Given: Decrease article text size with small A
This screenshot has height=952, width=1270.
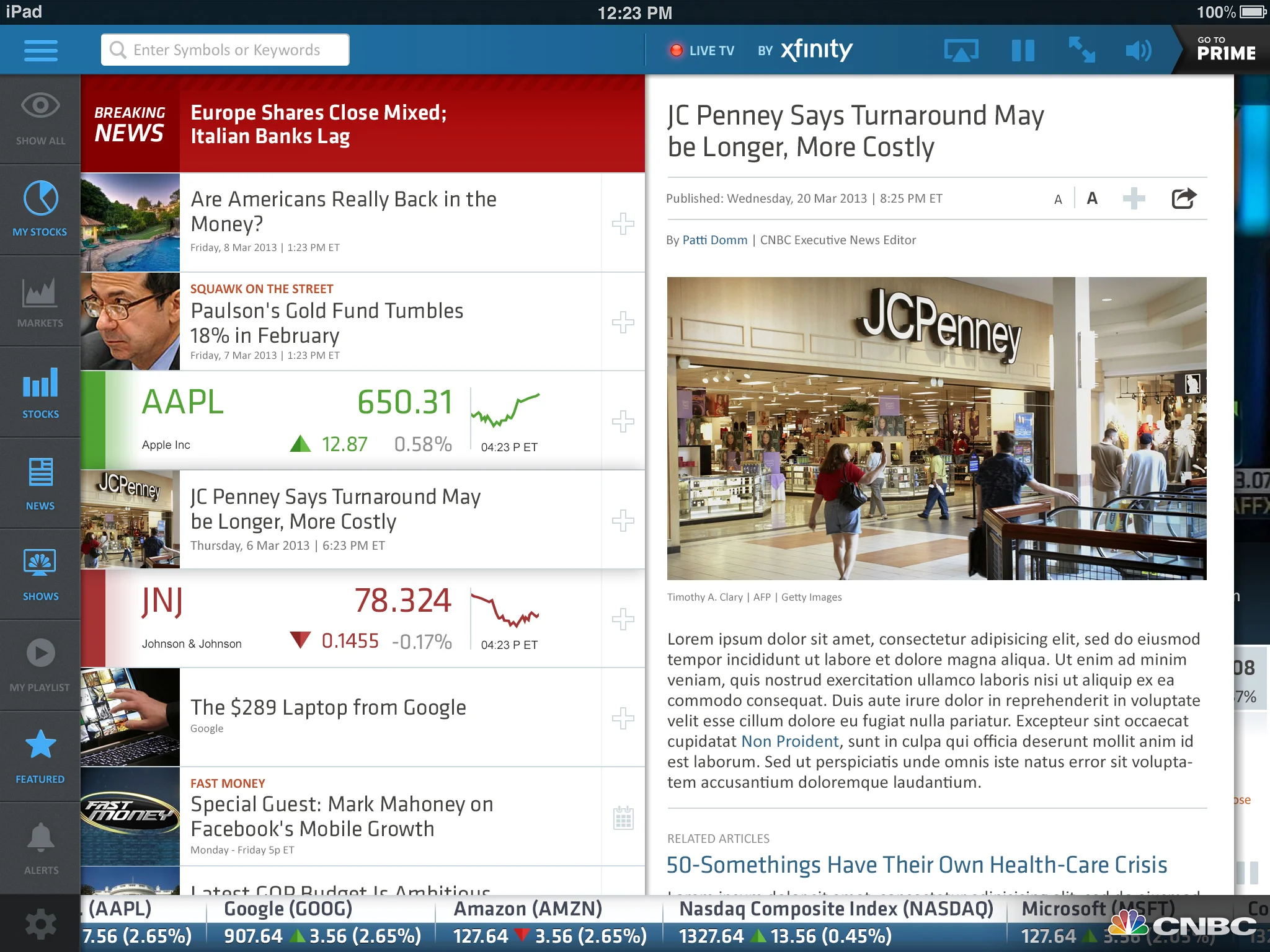Looking at the screenshot, I should 1058,200.
